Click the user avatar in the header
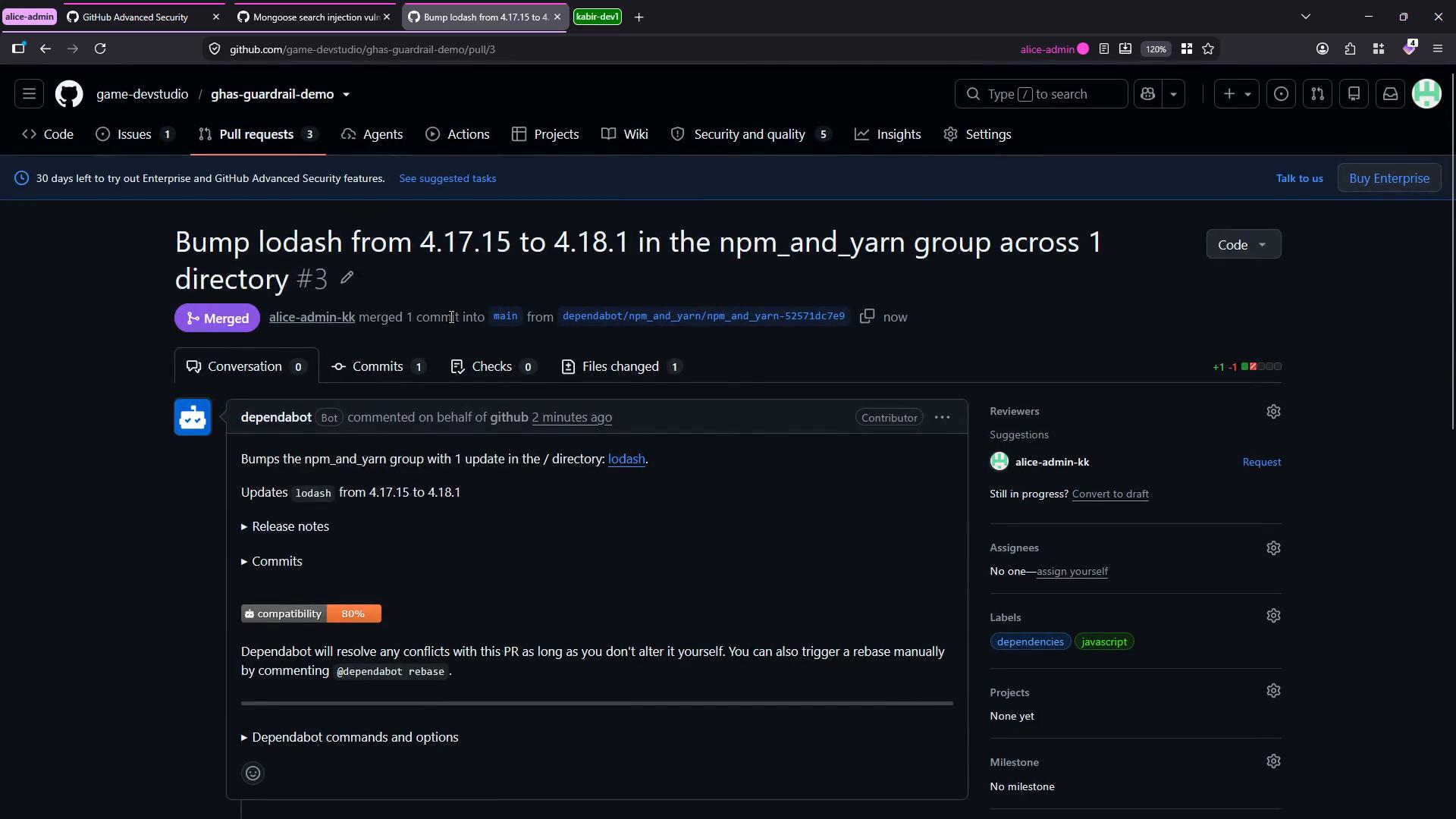Screen dimensions: 1456x819 pyautogui.click(x=1426, y=94)
